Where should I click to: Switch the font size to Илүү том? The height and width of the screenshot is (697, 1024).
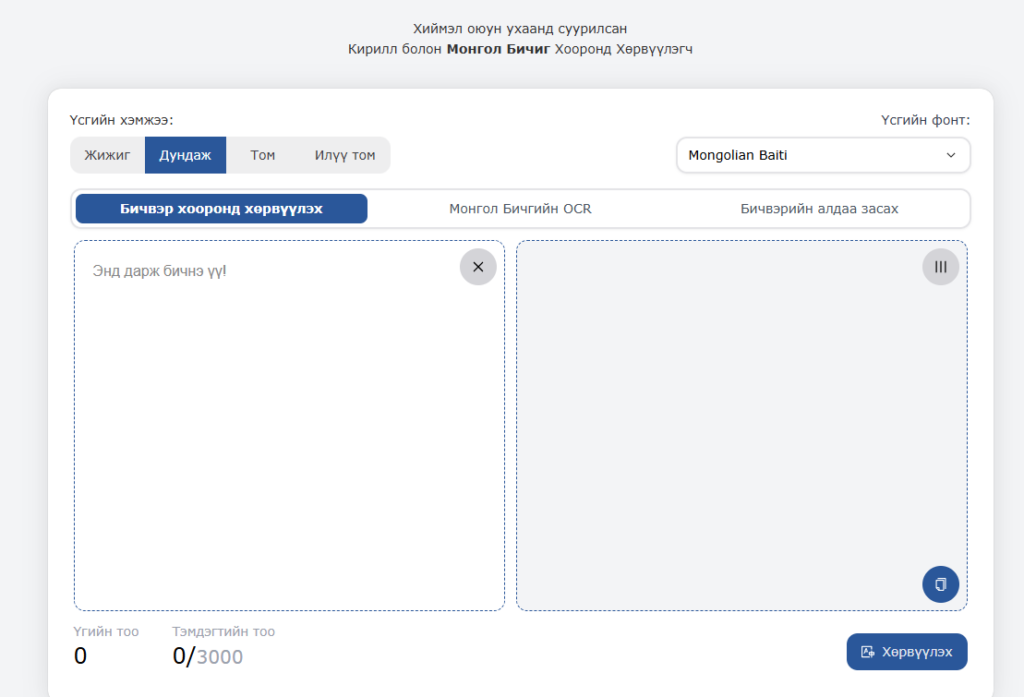click(x=345, y=155)
